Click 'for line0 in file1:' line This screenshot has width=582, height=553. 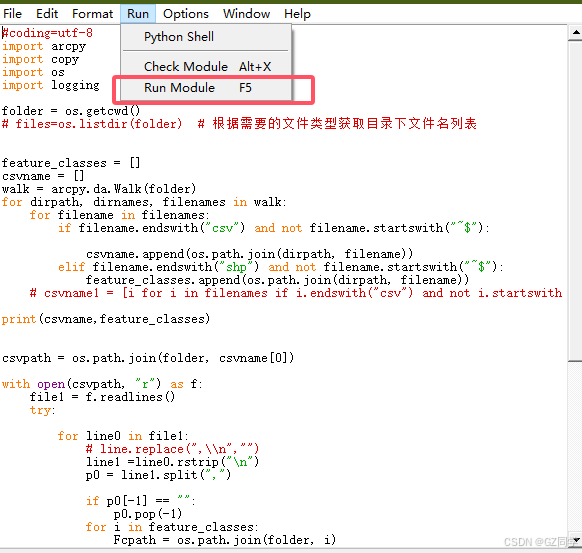click(x=123, y=436)
